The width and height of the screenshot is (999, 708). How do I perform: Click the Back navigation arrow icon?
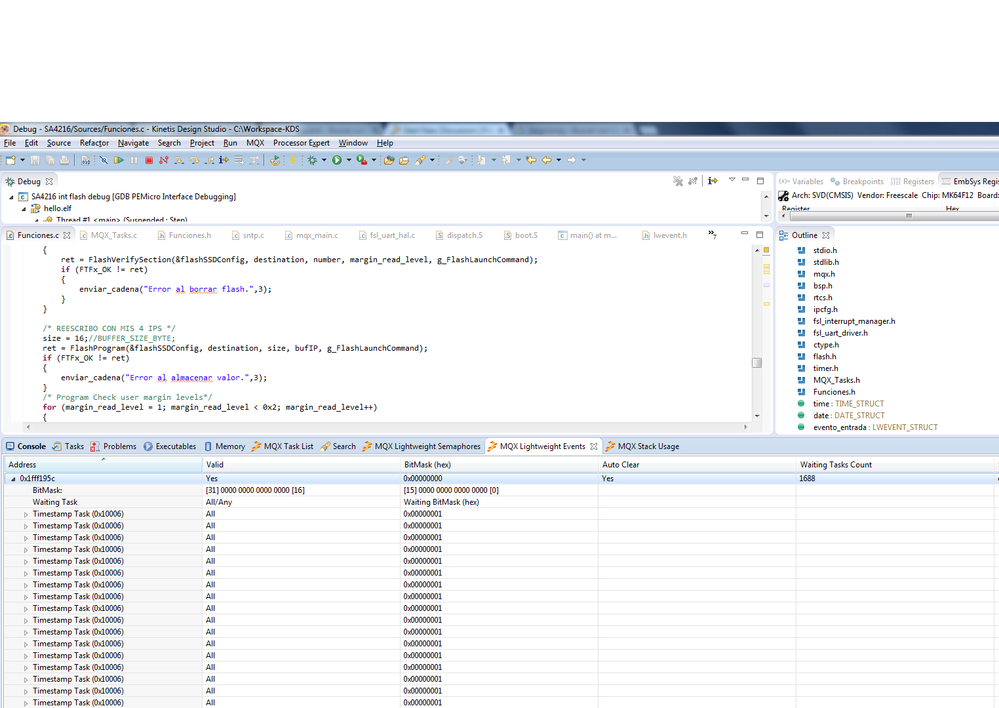(547, 160)
